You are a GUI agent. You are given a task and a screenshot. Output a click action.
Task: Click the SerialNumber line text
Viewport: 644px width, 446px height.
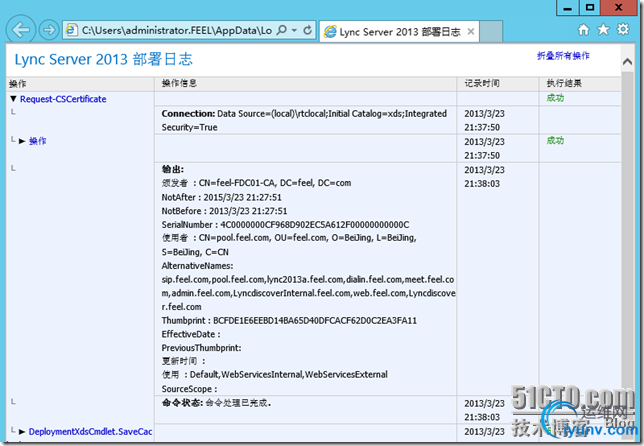(285, 225)
